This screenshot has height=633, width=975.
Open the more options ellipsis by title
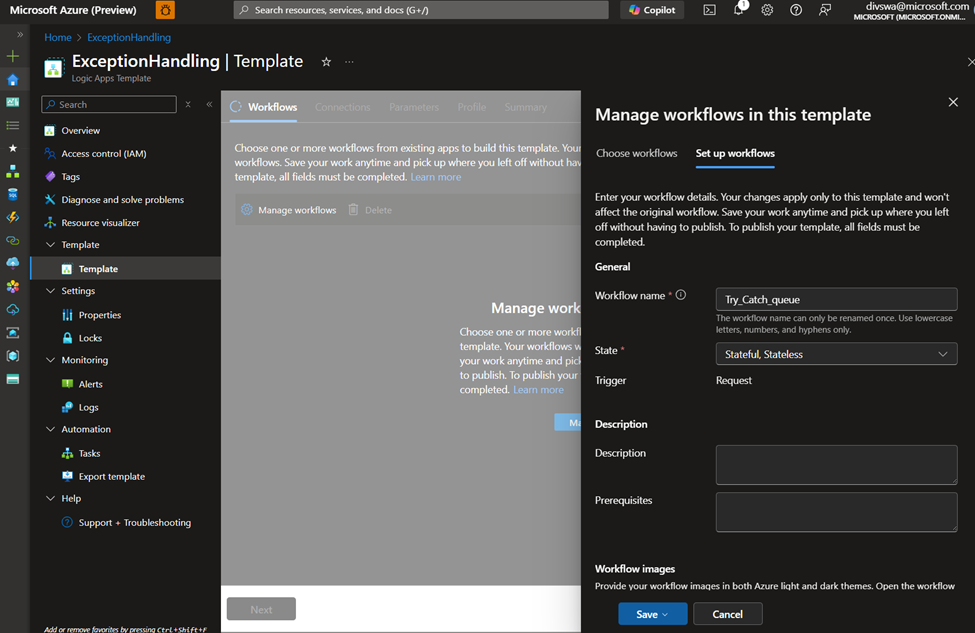[x=349, y=62]
